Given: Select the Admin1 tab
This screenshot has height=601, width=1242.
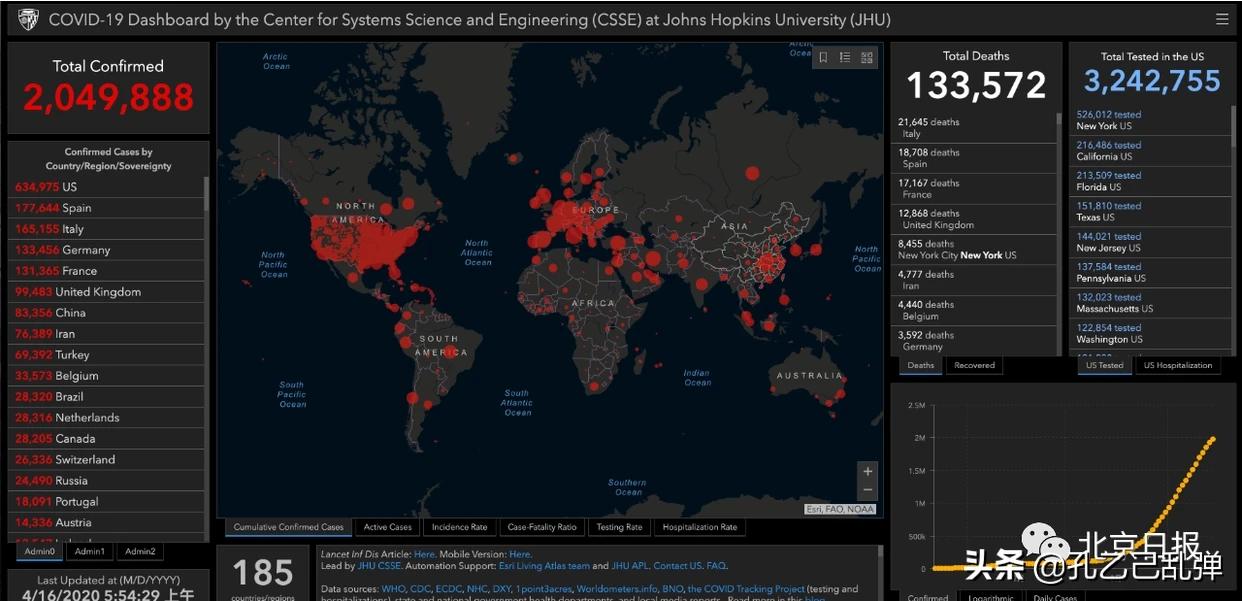Looking at the screenshot, I should point(89,551).
